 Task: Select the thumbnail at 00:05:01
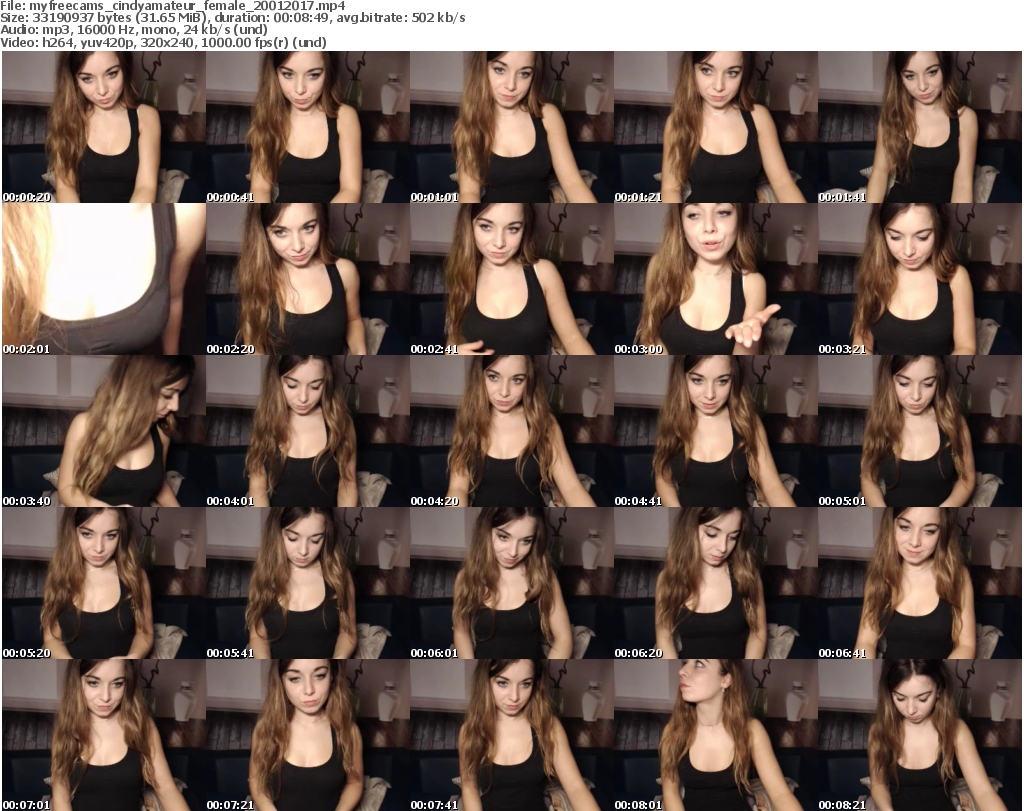920,431
